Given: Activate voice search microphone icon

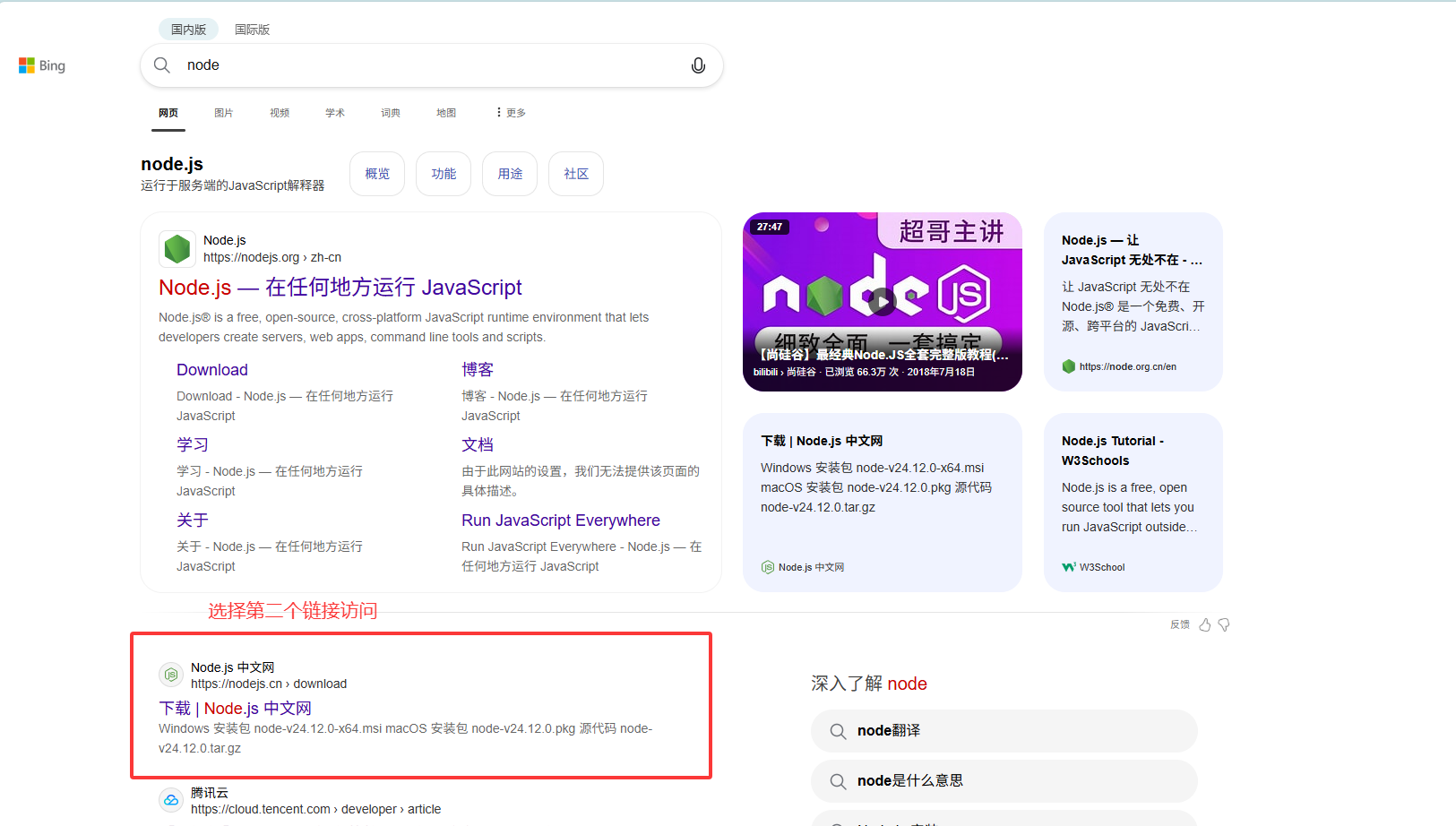Looking at the screenshot, I should (x=698, y=65).
